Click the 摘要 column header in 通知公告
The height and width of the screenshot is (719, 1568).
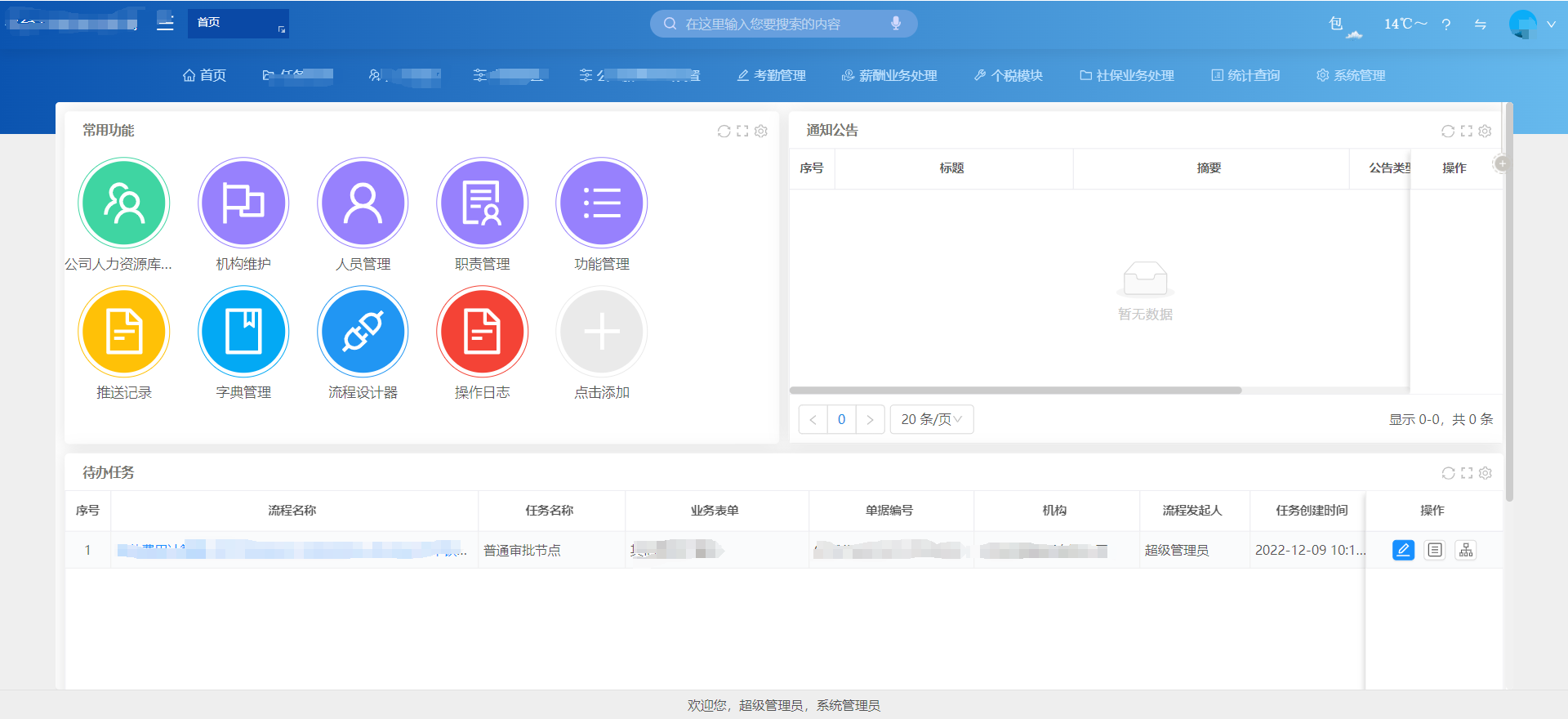coord(1209,167)
